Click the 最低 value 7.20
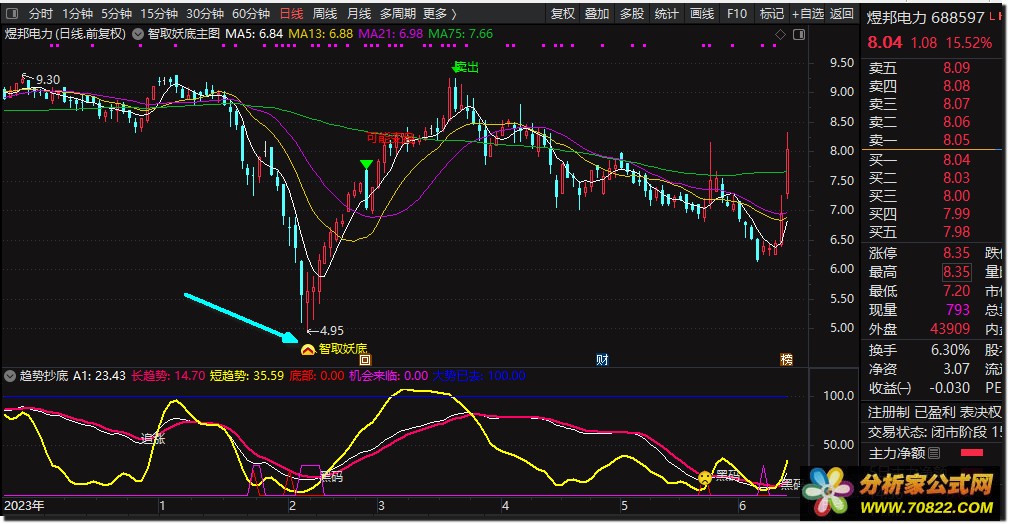 (x=956, y=291)
